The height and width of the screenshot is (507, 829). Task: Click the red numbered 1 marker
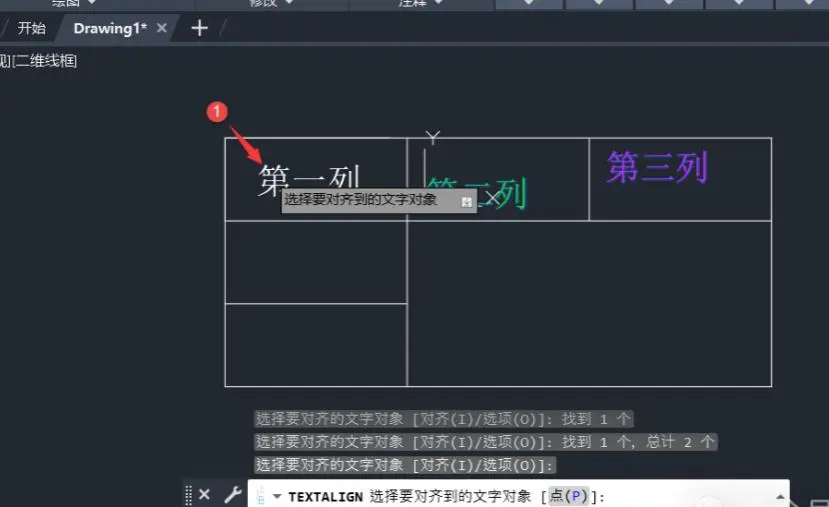(217, 112)
